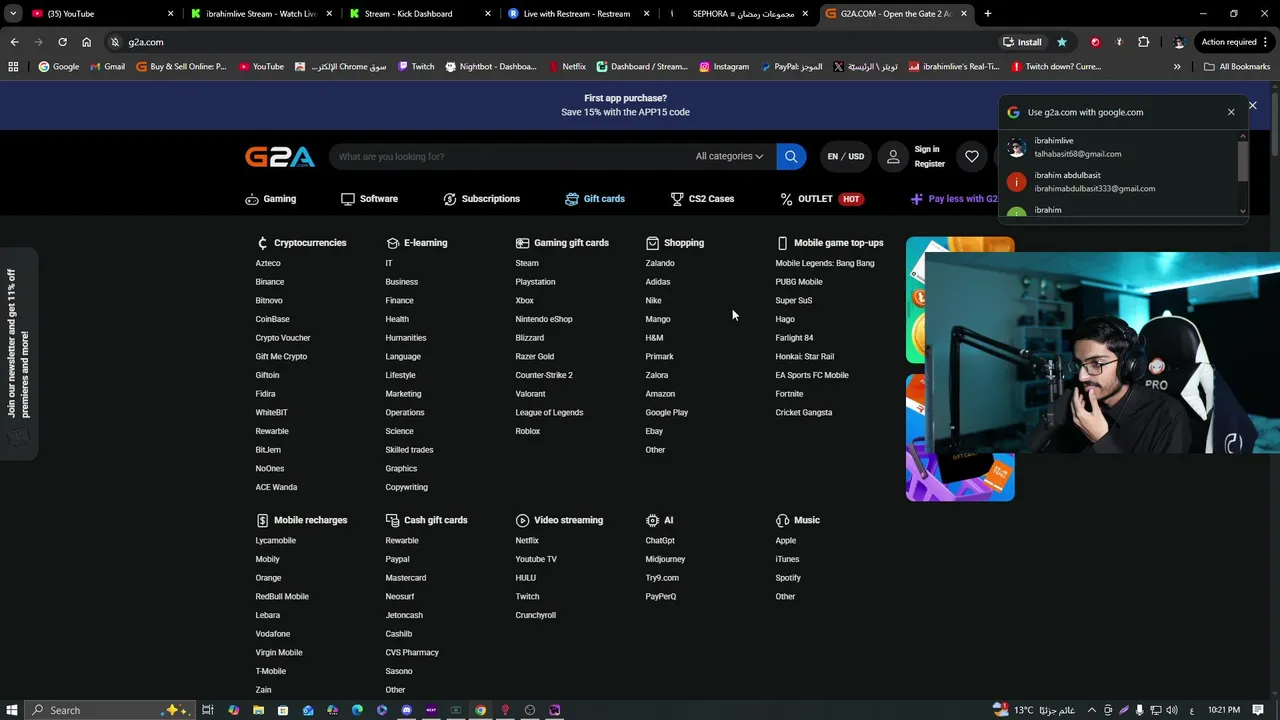The image size is (1280, 720).
Task: Click the Pay less with G2A link
Action: tap(954, 199)
